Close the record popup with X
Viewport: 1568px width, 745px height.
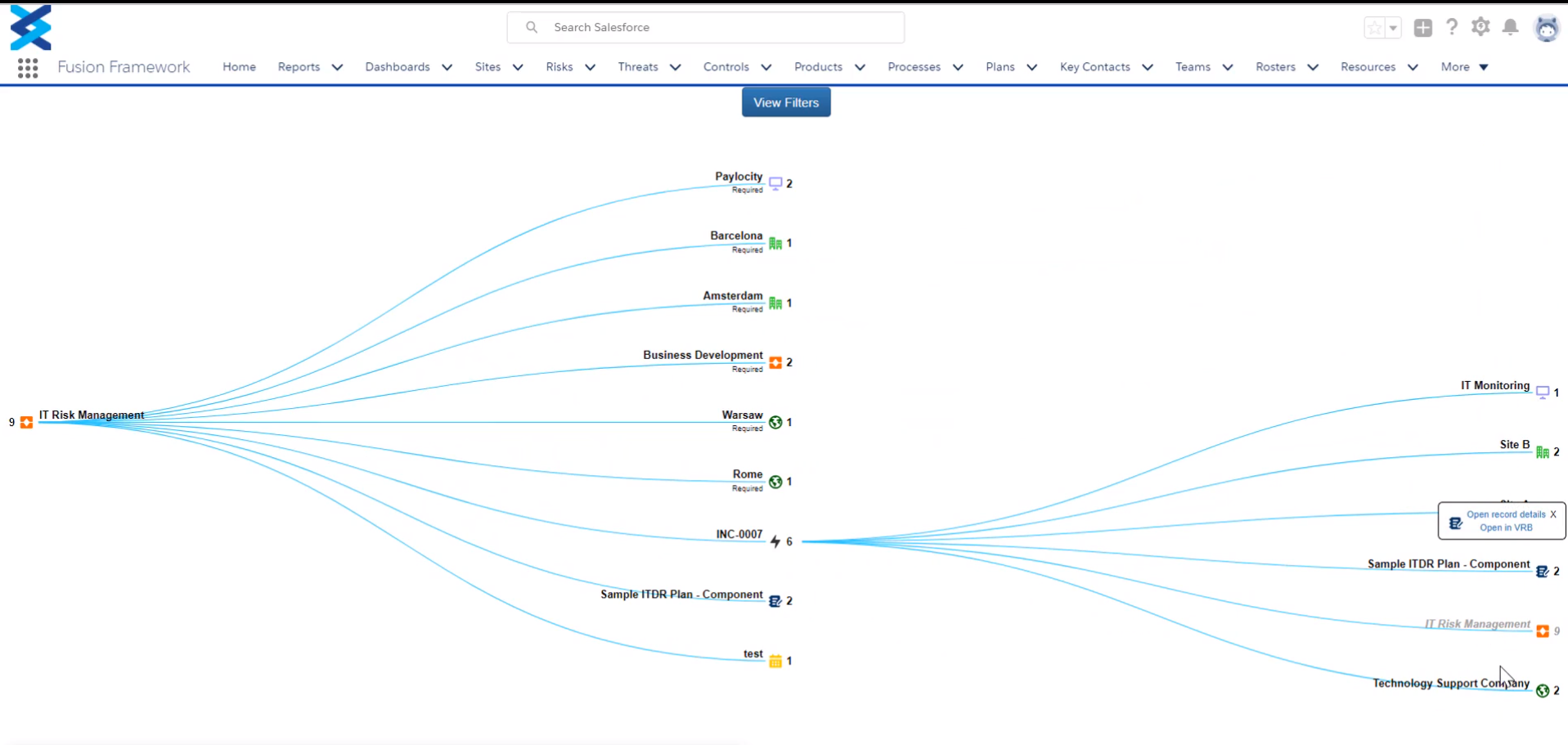(x=1553, y=514)
